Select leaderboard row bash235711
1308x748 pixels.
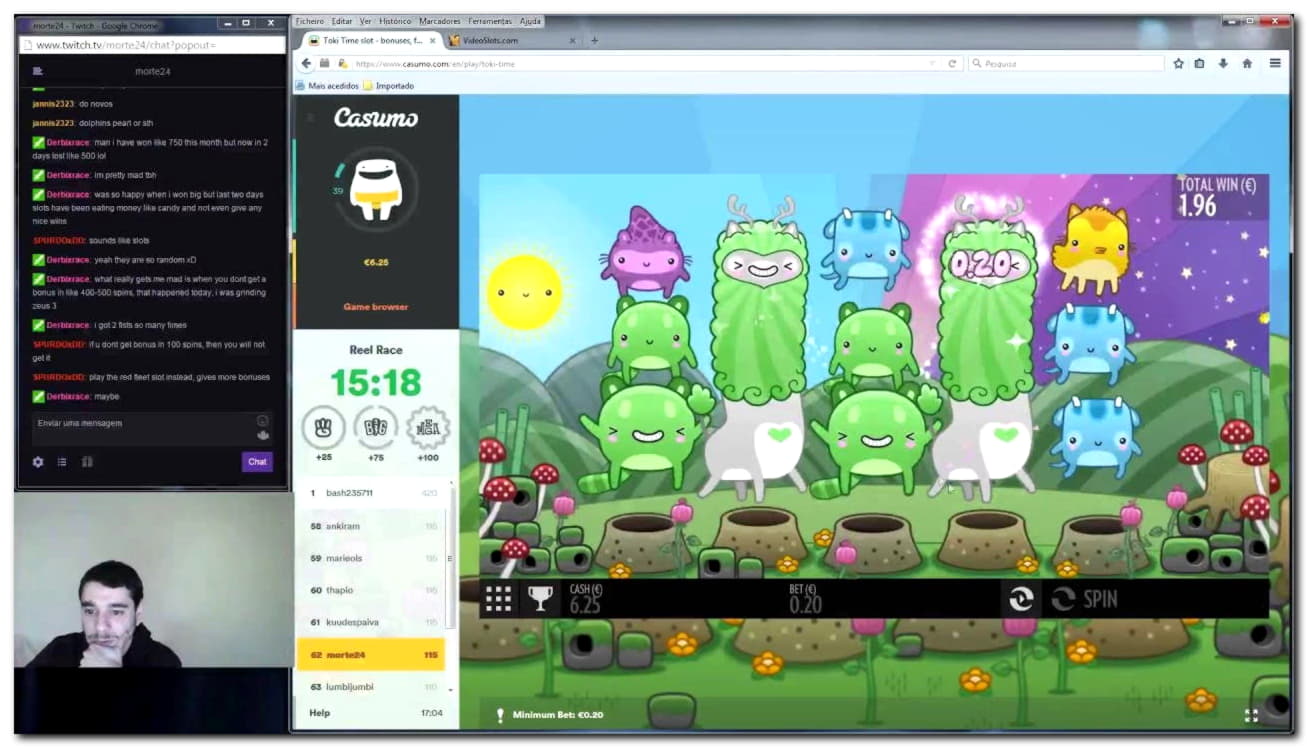tap(371, 493)
